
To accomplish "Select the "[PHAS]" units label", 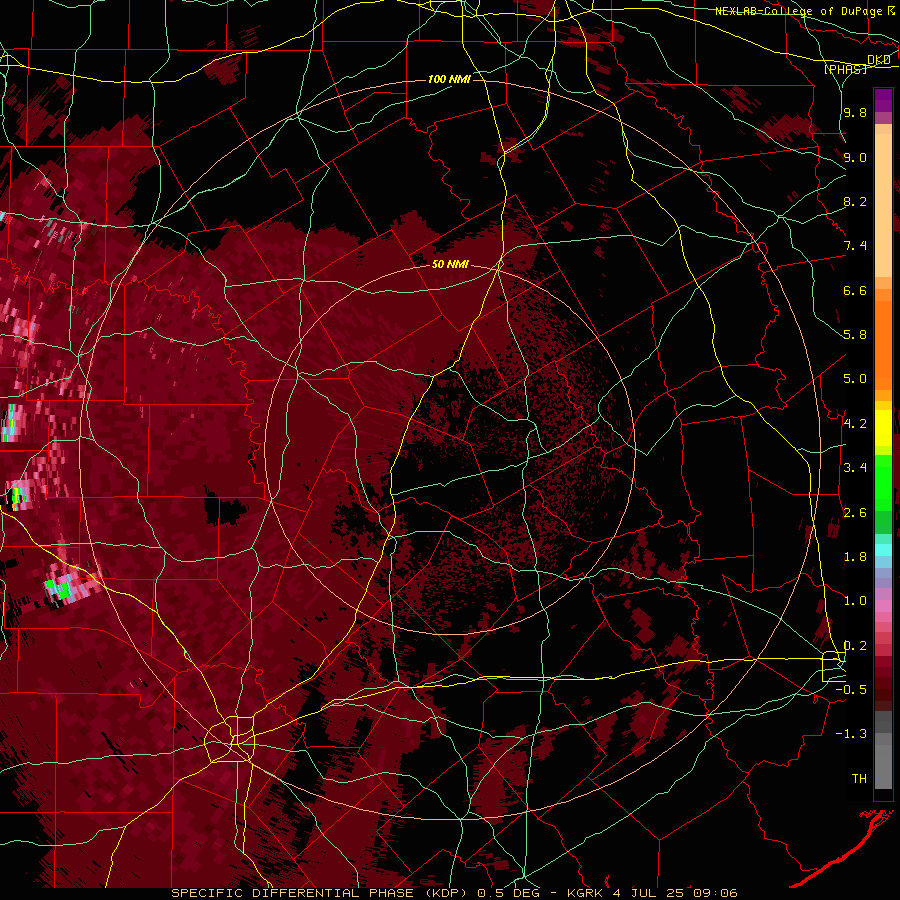I will click(x=845, y=69).
